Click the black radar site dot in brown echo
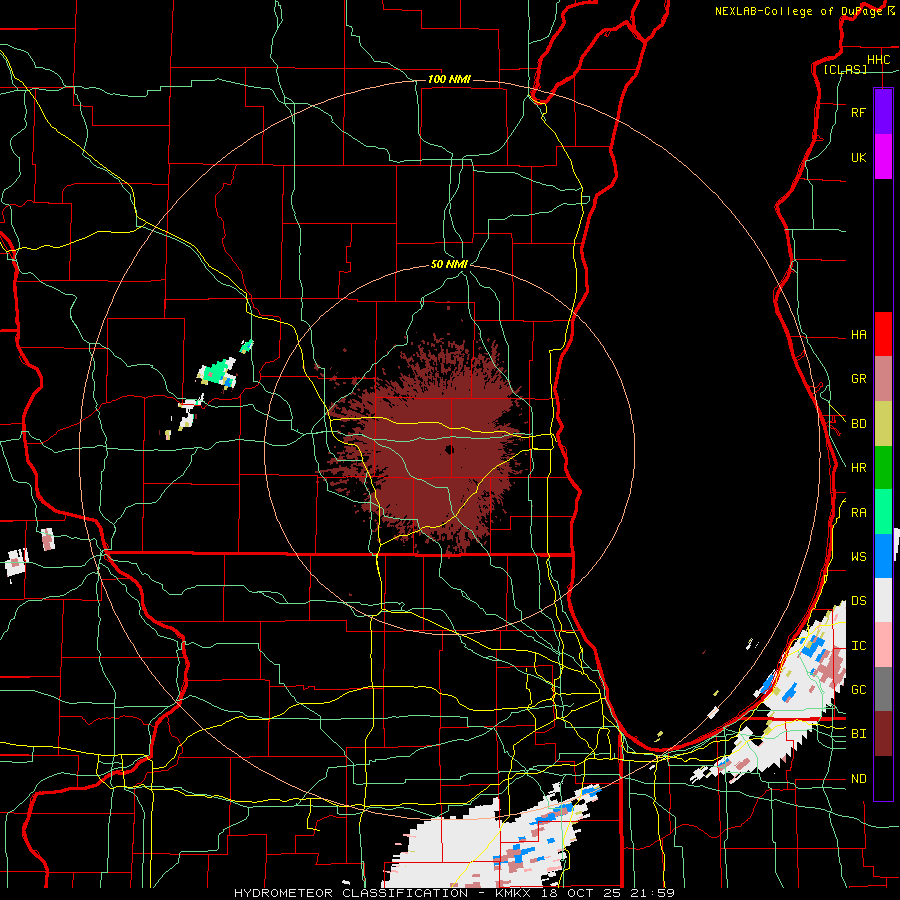 tap(449, 449)
